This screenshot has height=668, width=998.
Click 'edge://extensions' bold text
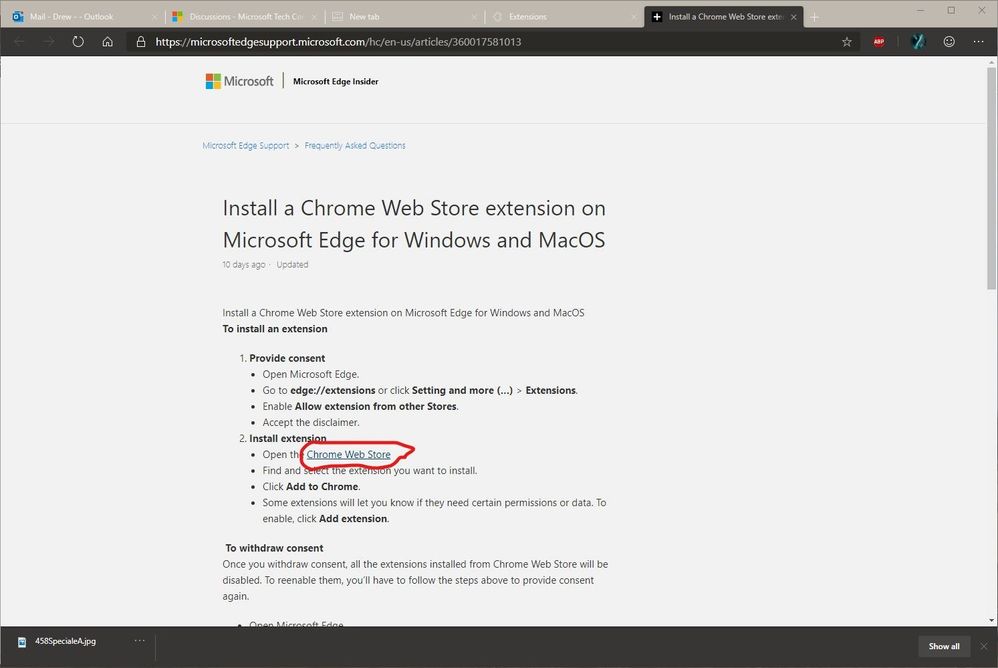tap(333, 391)
